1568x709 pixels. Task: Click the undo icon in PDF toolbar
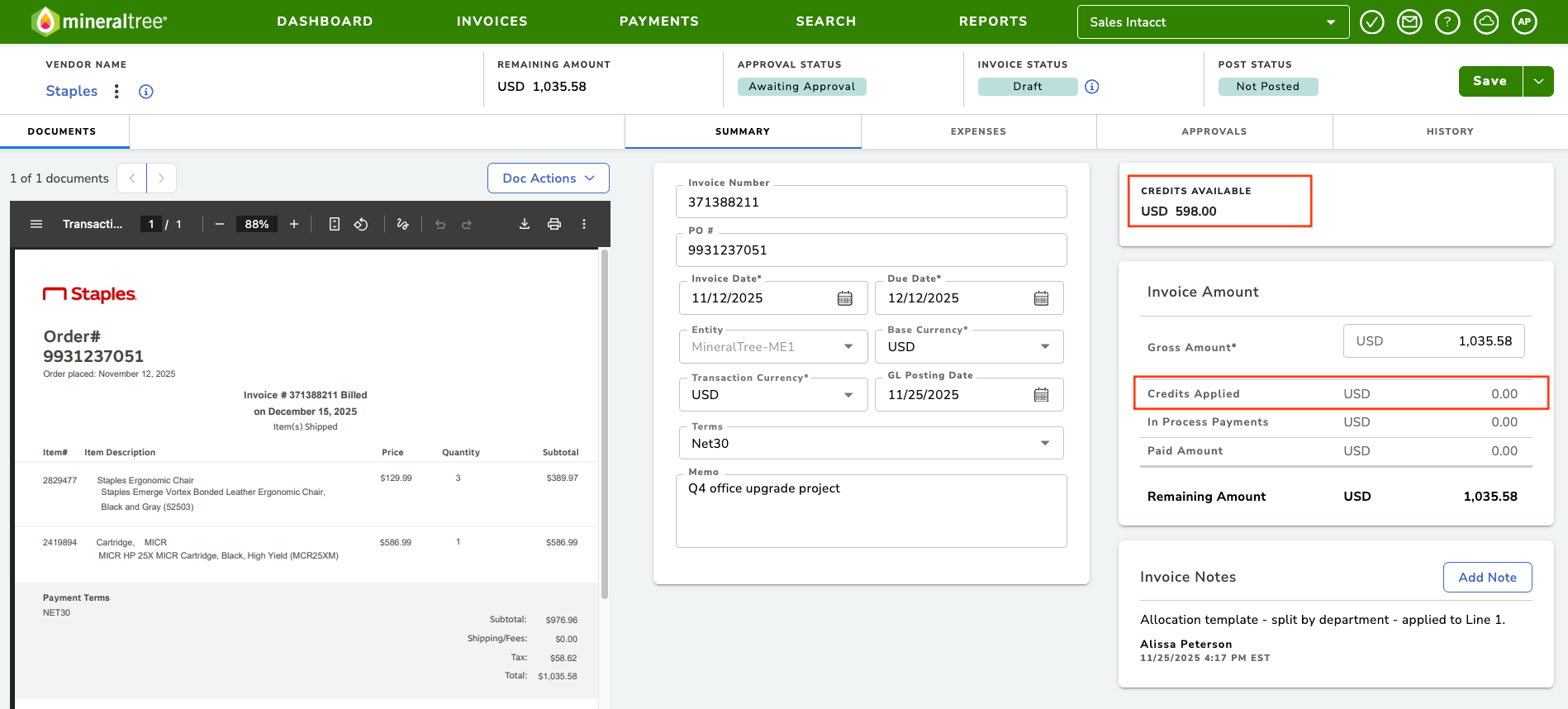440,224
